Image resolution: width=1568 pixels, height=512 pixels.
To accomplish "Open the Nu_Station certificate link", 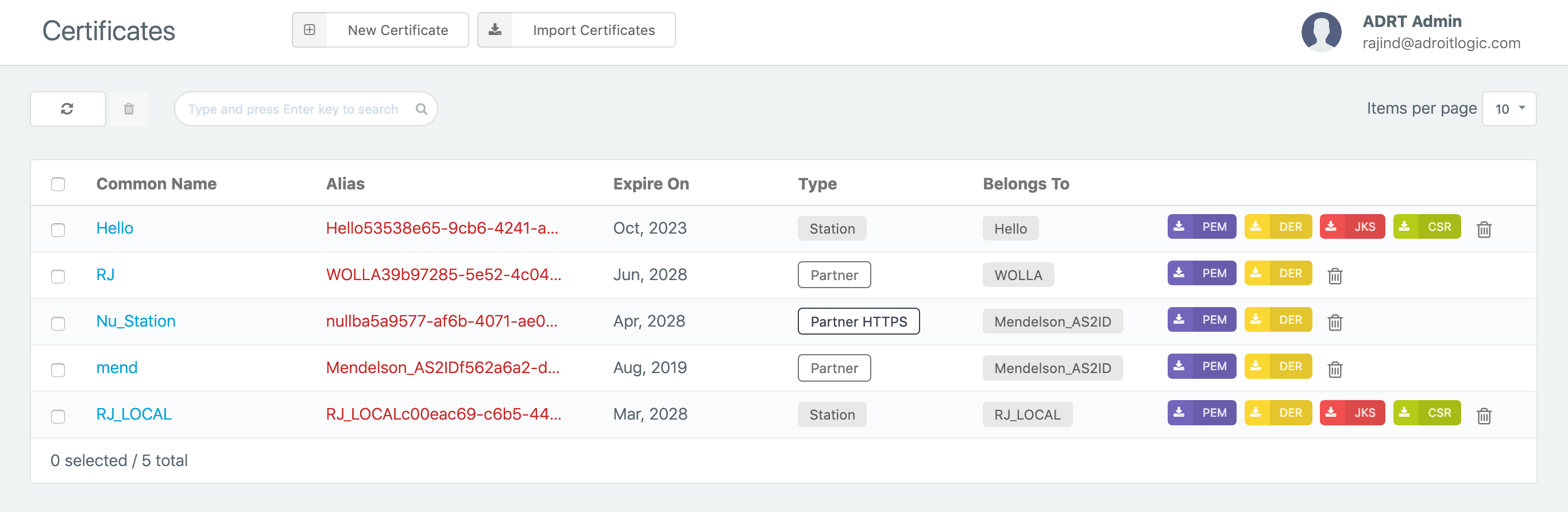I will point(136,321).
